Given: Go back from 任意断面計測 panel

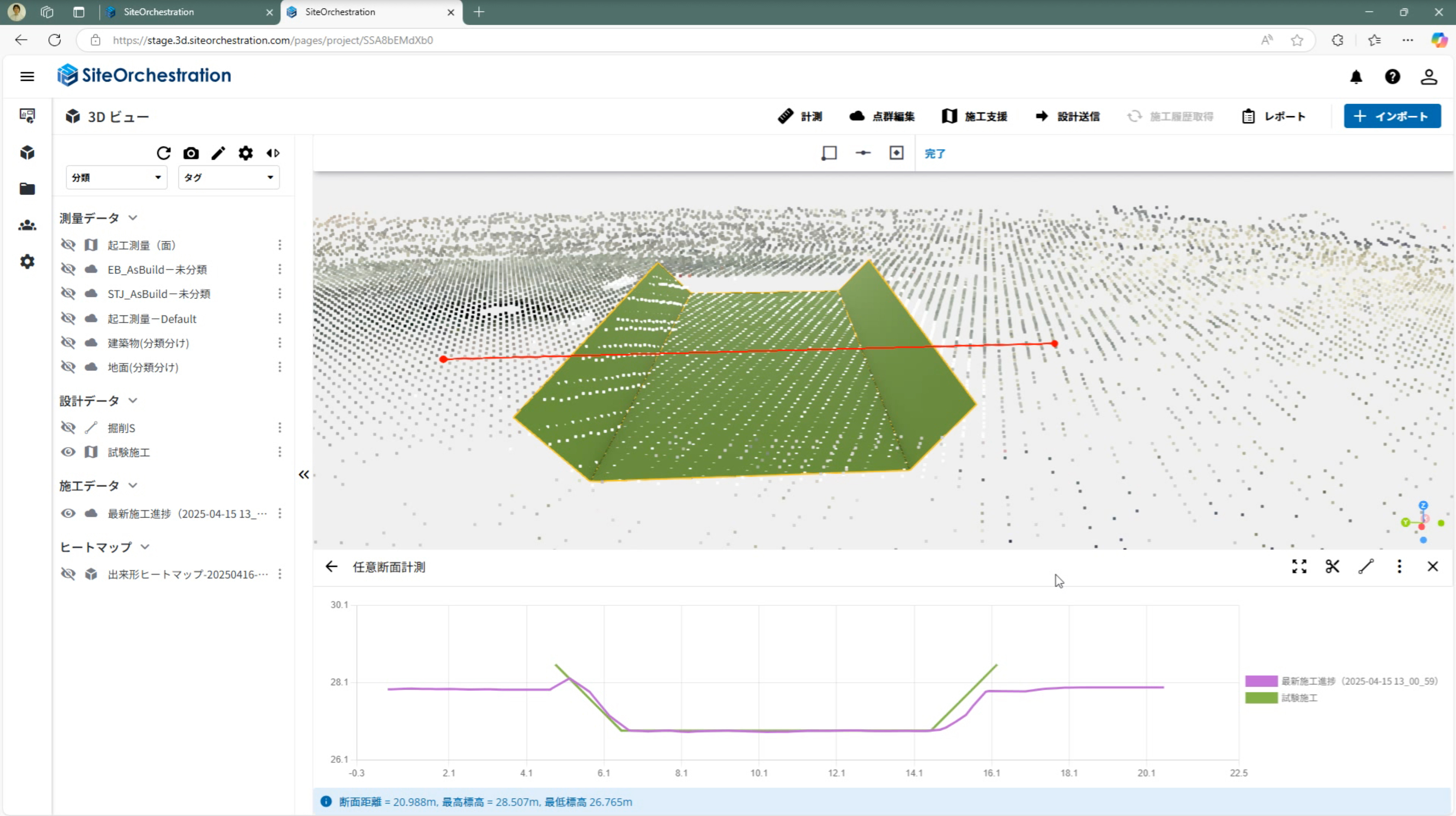Looking at the screenshot, I should click(331, 566).
